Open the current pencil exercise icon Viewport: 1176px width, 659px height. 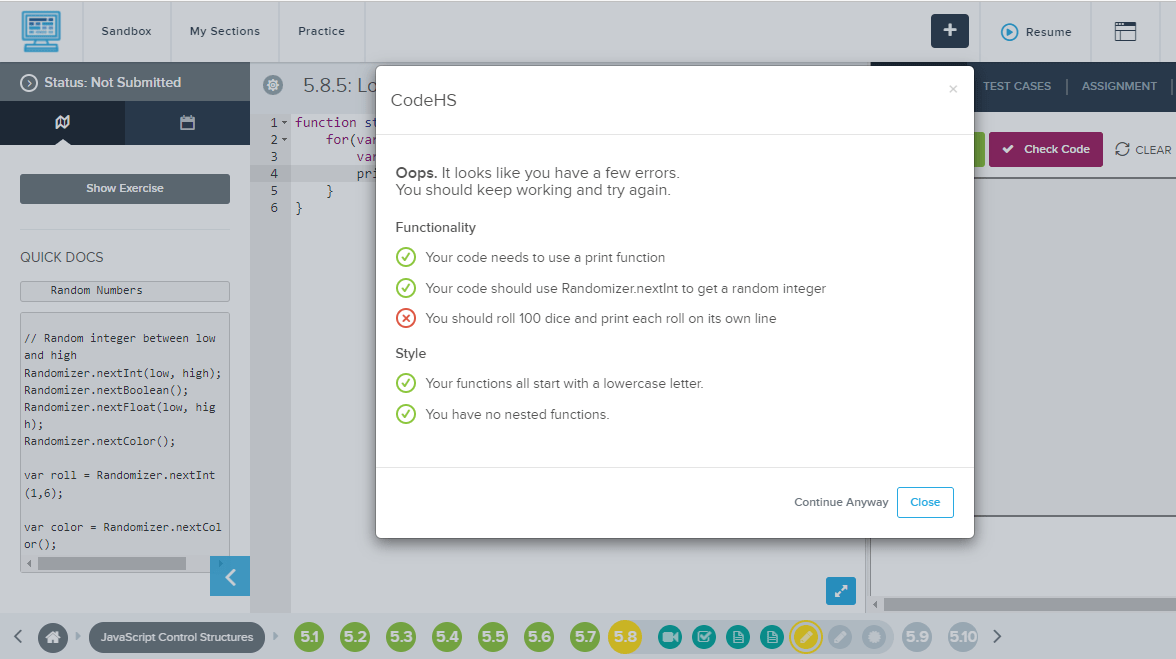pyautogui.click(x=806, y=637)
